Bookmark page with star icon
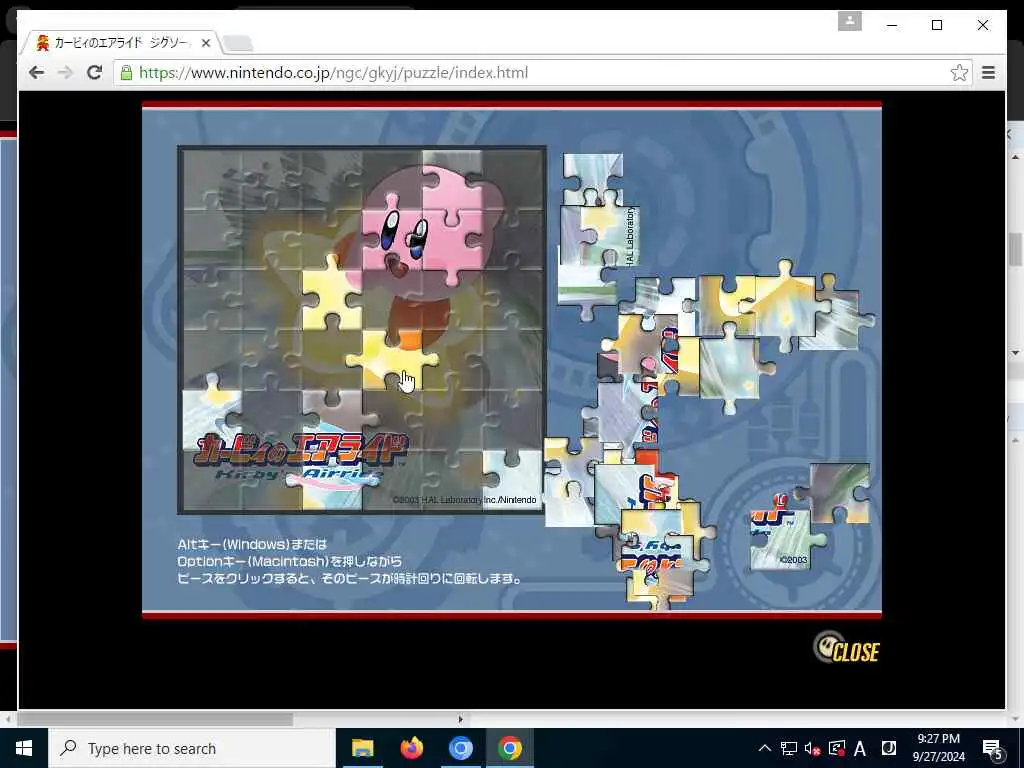The height and width of the screenshot is (768, 1024). pos(959,72)
